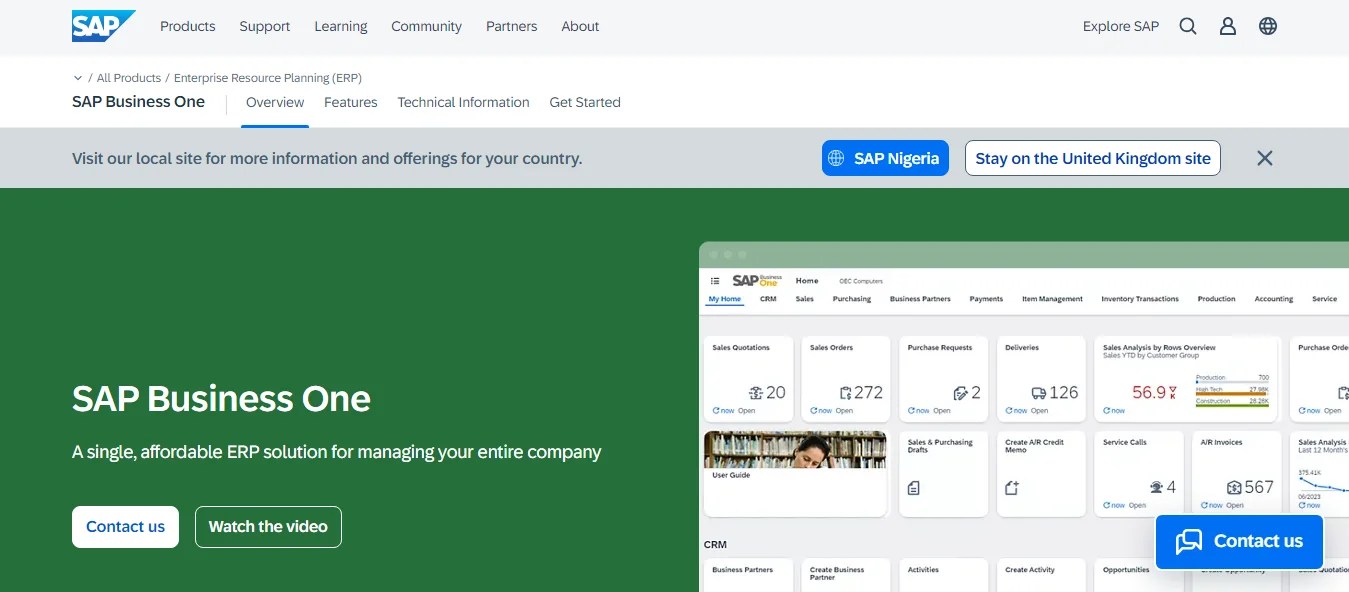The height and width of the screenshot is (592, 1349).
Task: Open the search magnifier icon
Action: [x=1188, y=27]
